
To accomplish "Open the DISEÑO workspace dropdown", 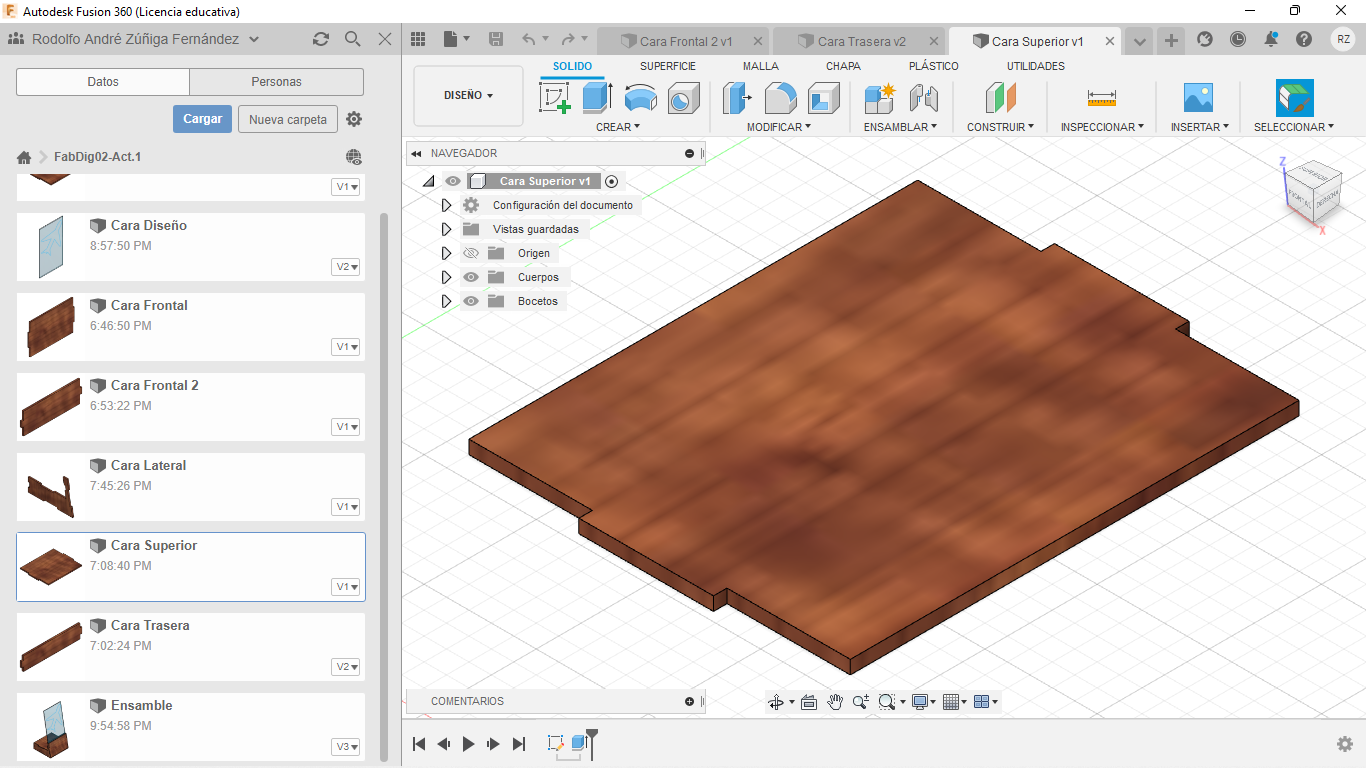I will pyautogui.click(x=468, y=96).
